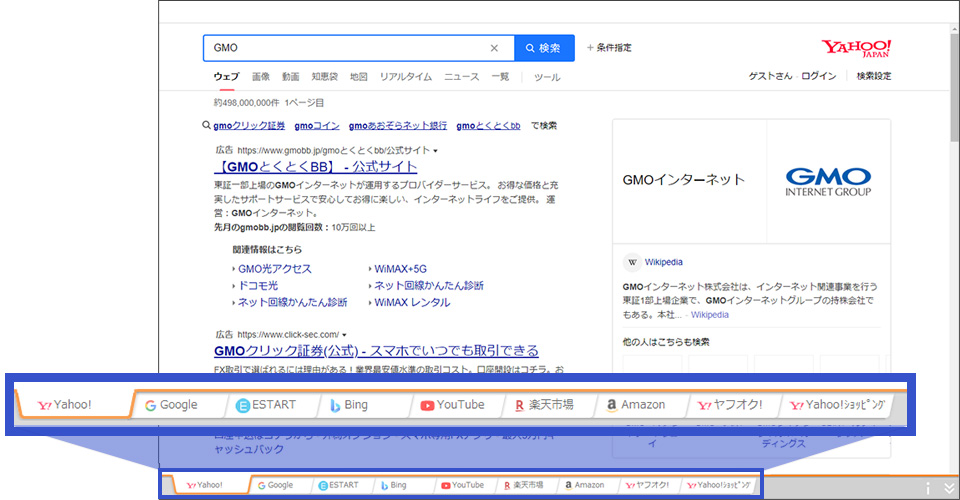Click the ゲストさん user label
Image resolution: width=960 pixels, height=500 pixels.
[x=770, y=76]
